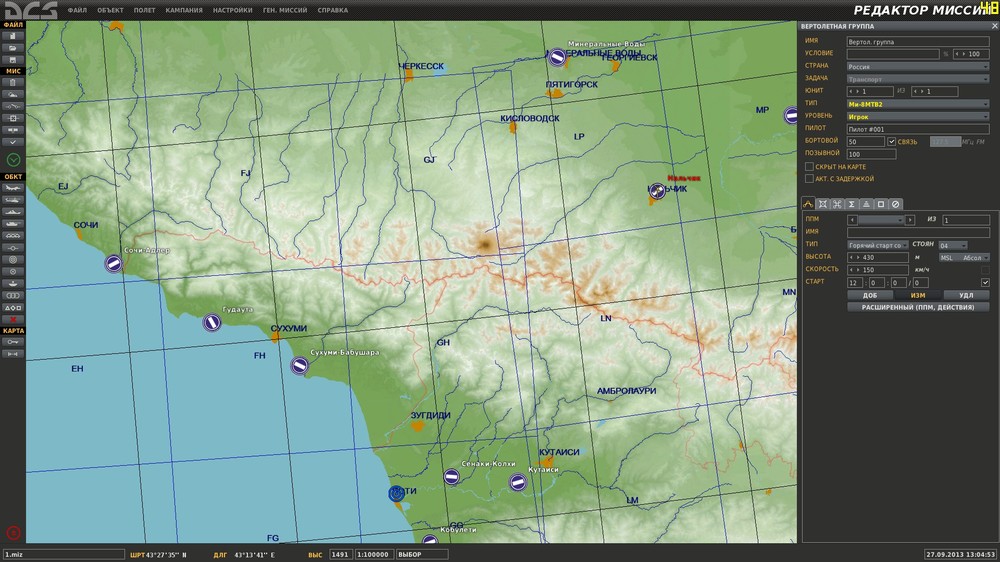Click the Сенаки-Колхи airfield marker
1000x562 pixels.
[452, 477]
